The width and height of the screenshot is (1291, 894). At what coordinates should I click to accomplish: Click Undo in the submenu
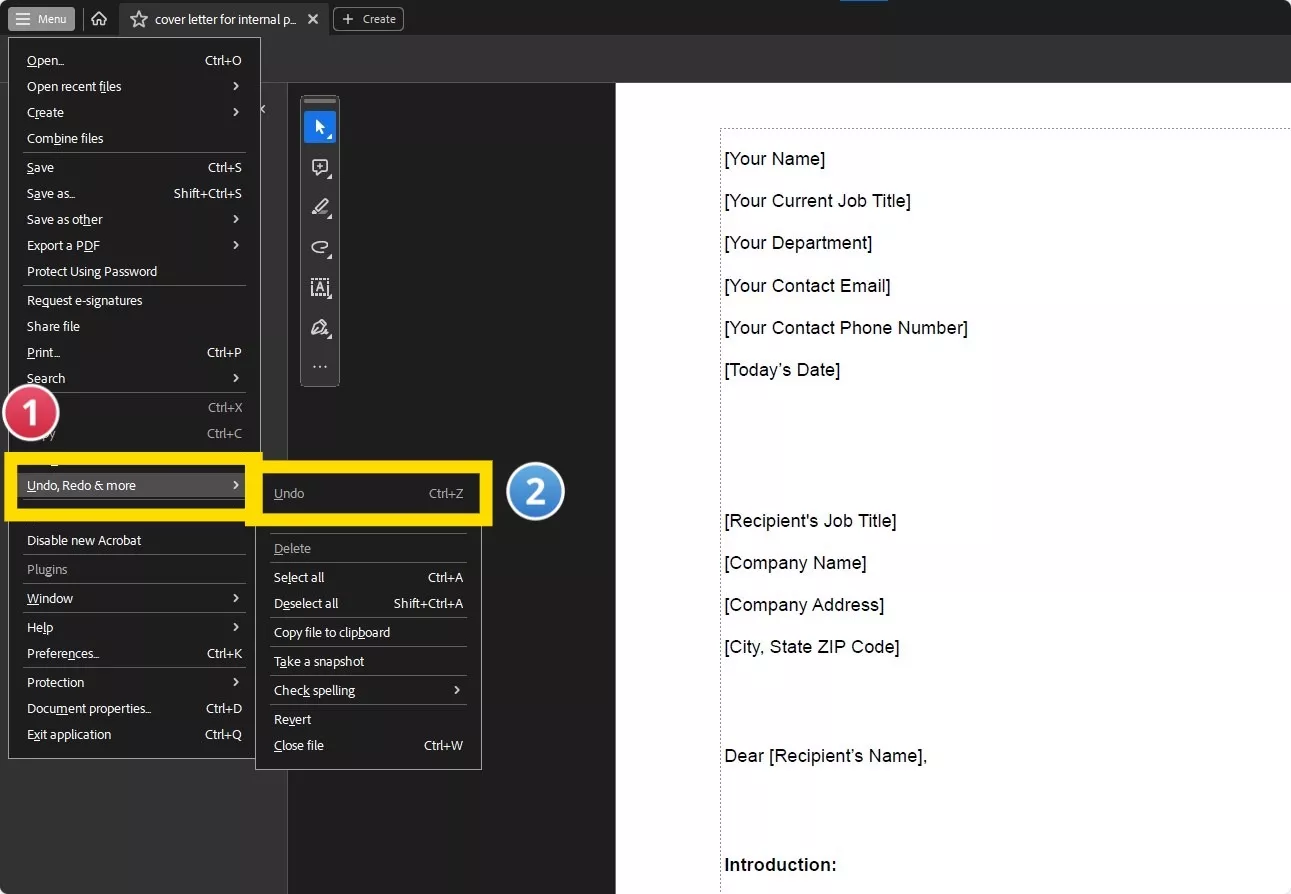pyautogui.click(x=289, y=493)
